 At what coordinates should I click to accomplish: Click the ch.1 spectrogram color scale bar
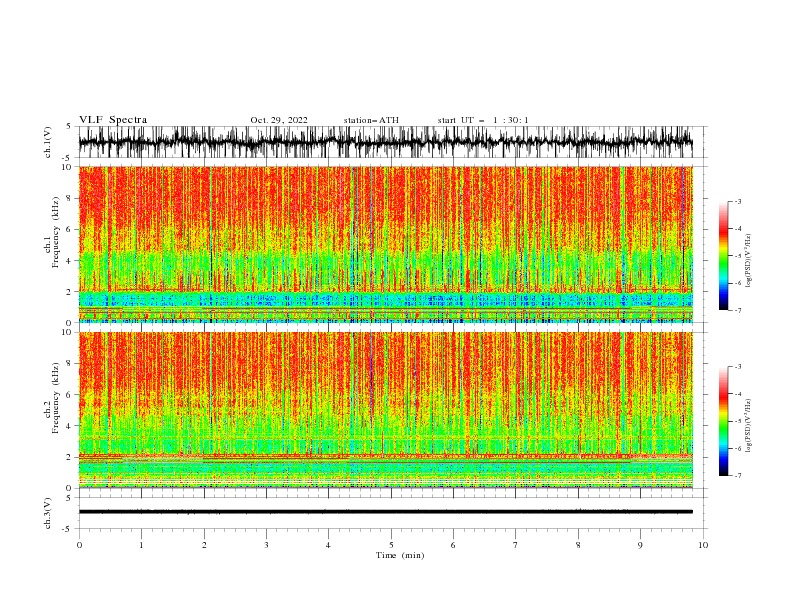(724, 255)
